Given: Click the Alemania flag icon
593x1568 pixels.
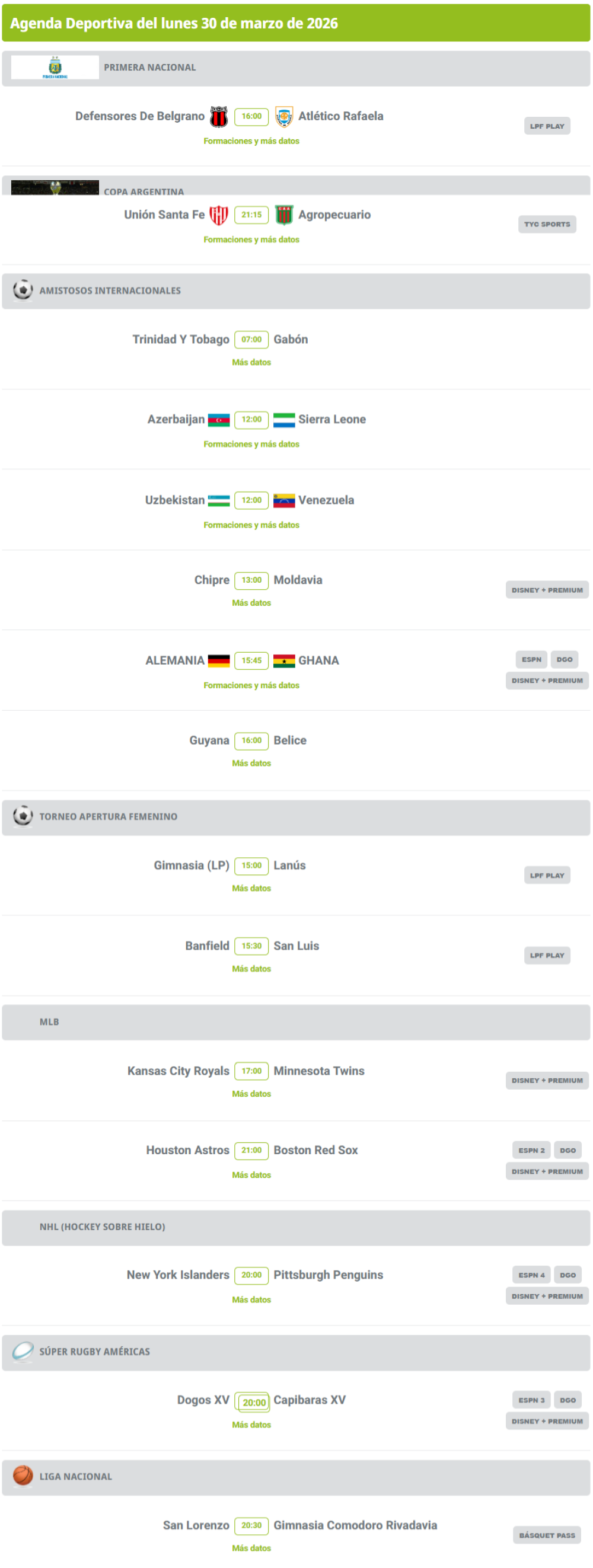Looking at the screenshot, I should click(219, 660).
